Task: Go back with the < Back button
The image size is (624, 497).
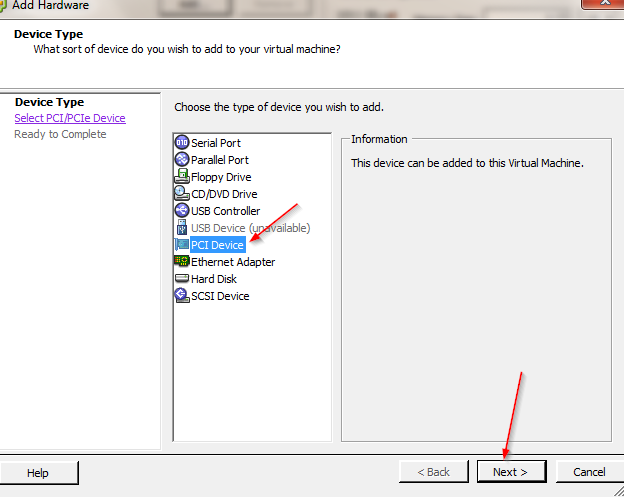Action: coord(433,472)
